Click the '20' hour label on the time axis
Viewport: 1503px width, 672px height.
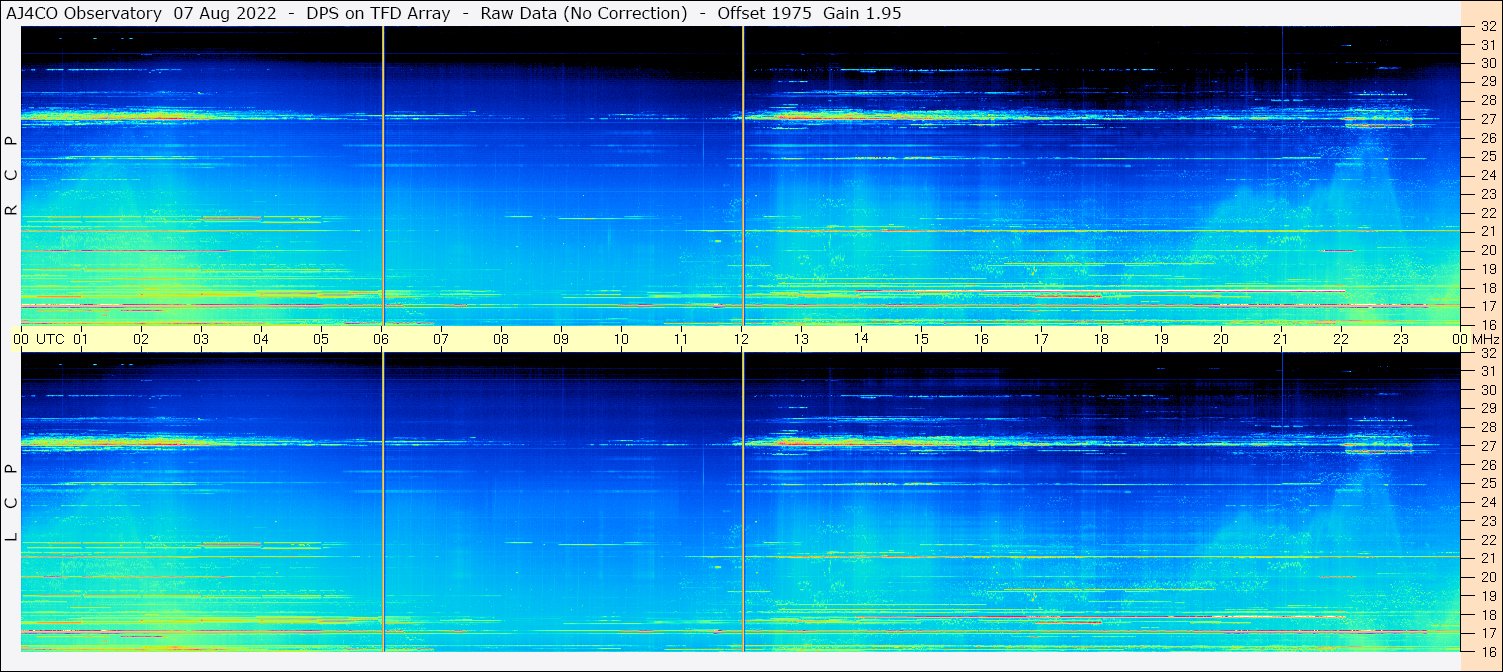[1221, 339]
